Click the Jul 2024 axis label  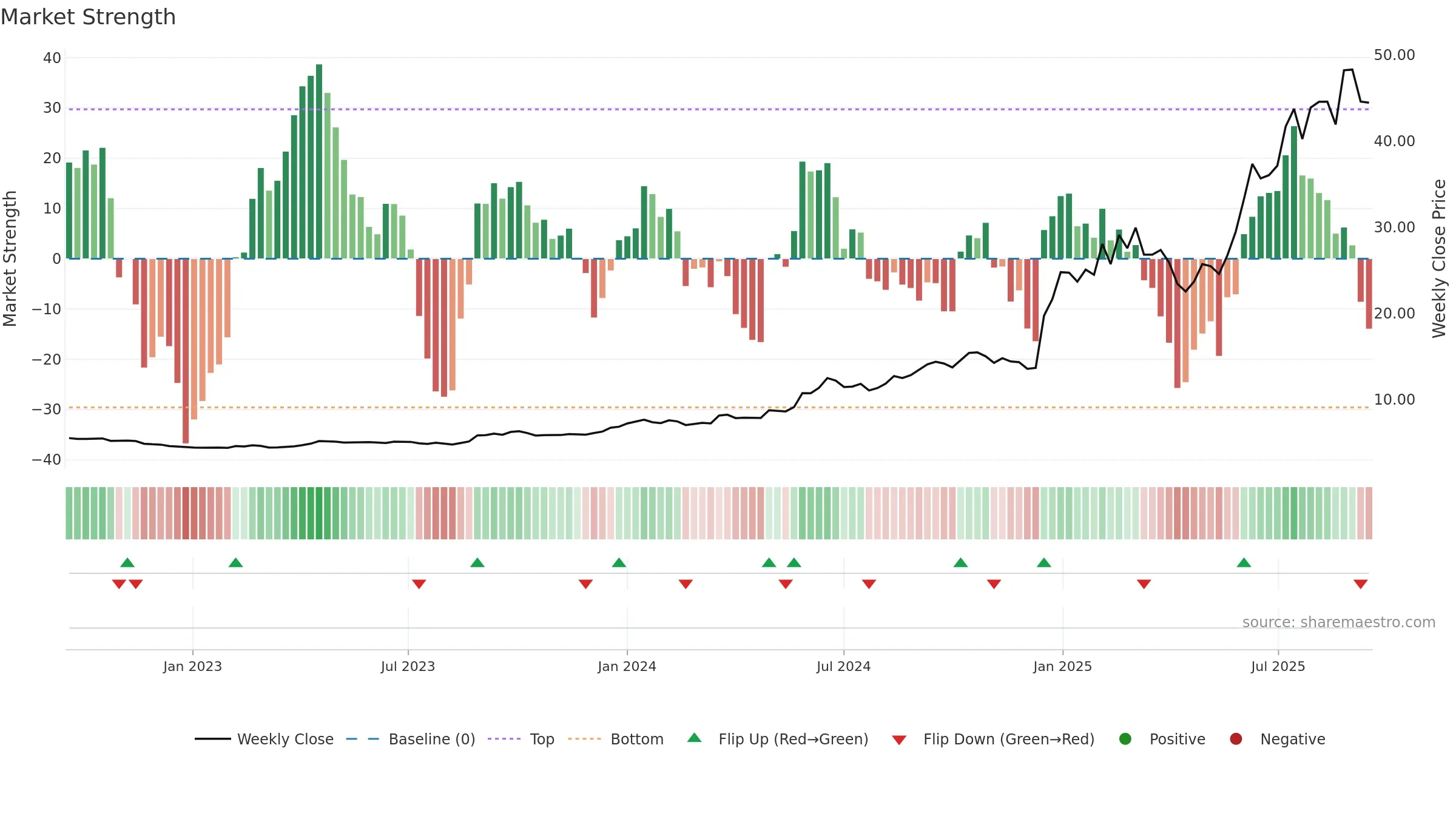coord(843,667)
